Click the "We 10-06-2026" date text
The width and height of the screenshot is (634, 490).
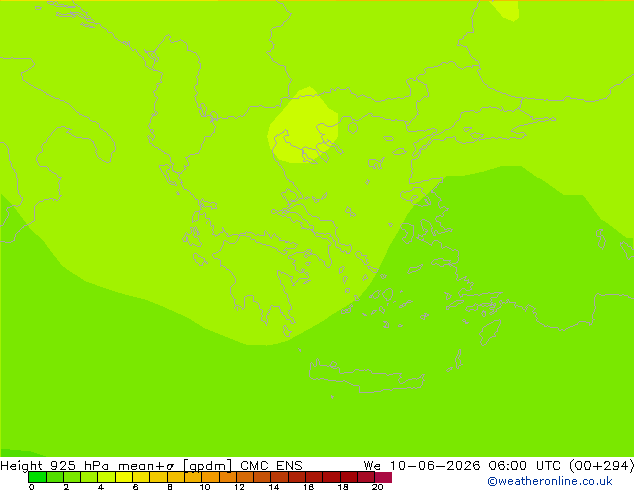[422, 466]
